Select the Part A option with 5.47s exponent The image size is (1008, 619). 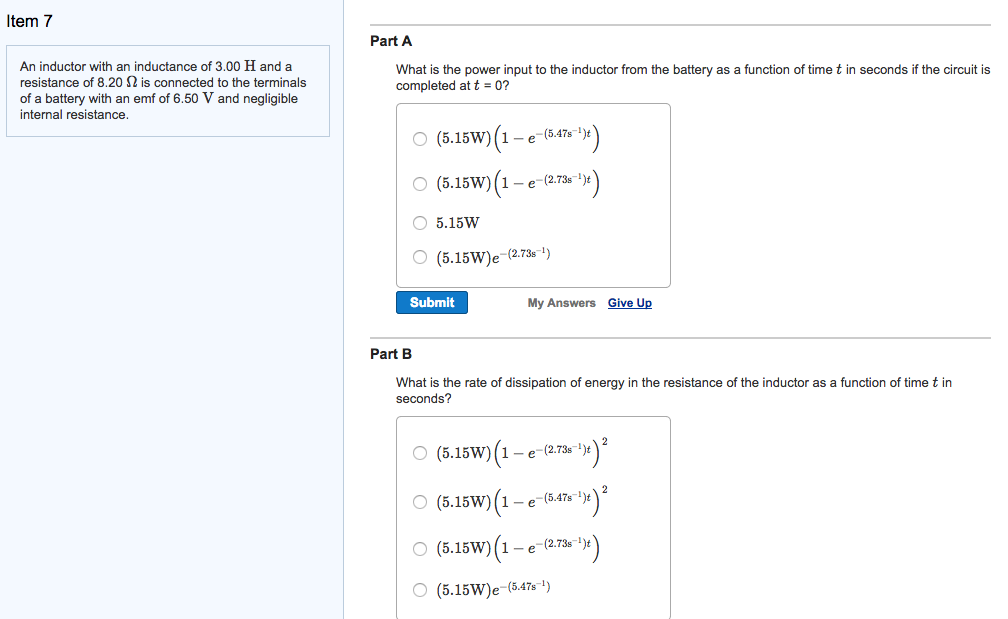pyautogui.click(x=420, y=138)
